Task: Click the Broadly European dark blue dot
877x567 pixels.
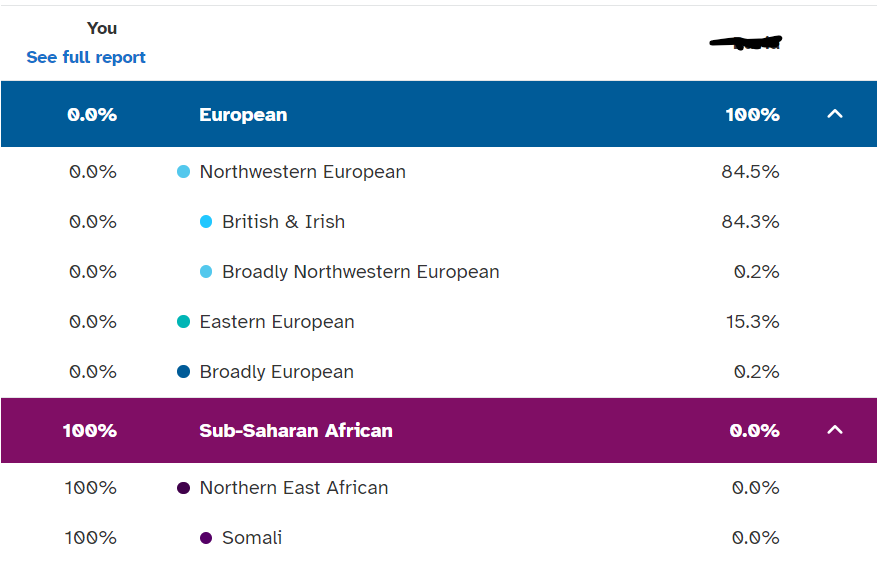Action: click(183, 372)
